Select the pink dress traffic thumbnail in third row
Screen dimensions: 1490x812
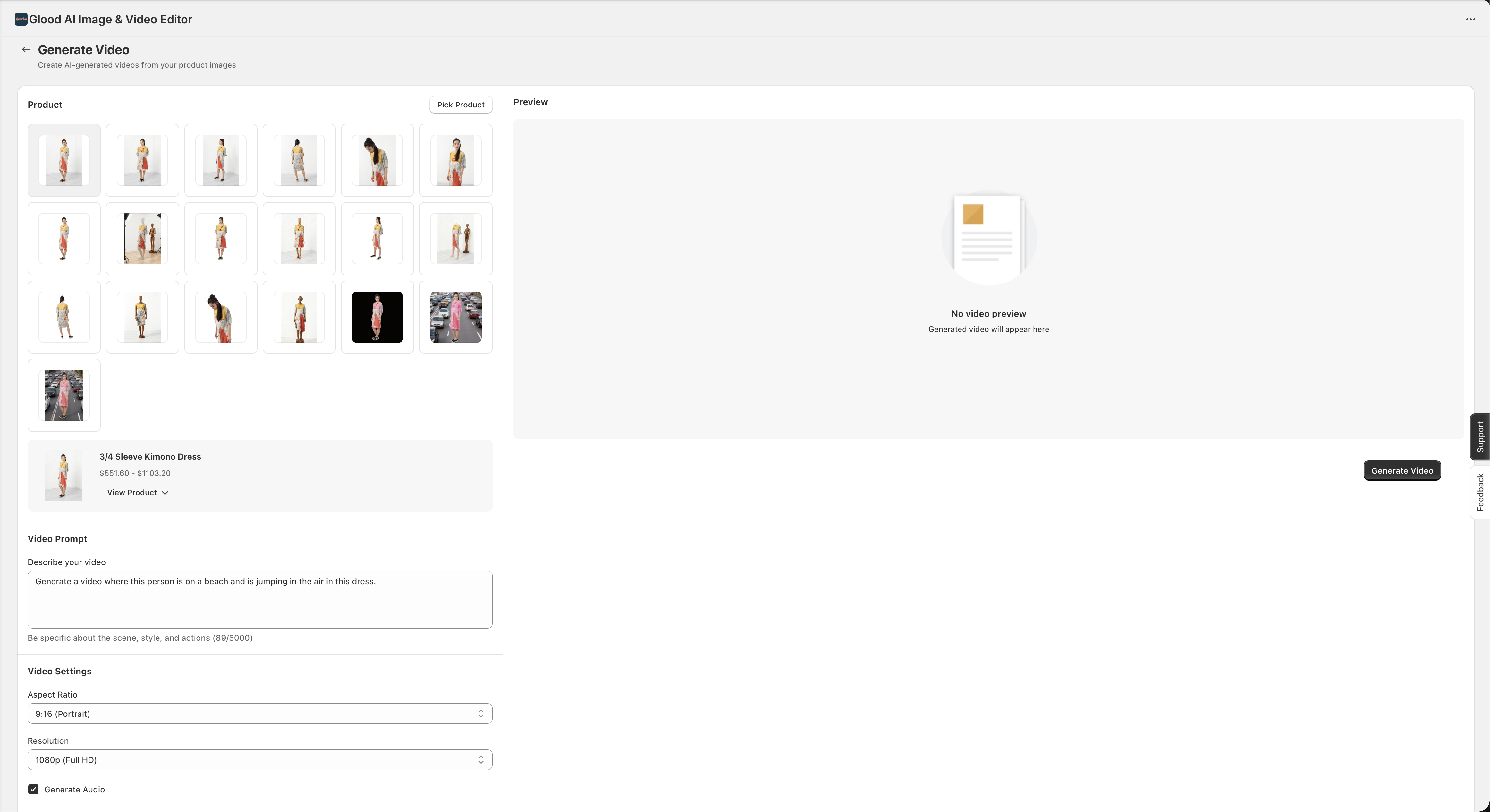pyautogui.click(x=455, y=317)
